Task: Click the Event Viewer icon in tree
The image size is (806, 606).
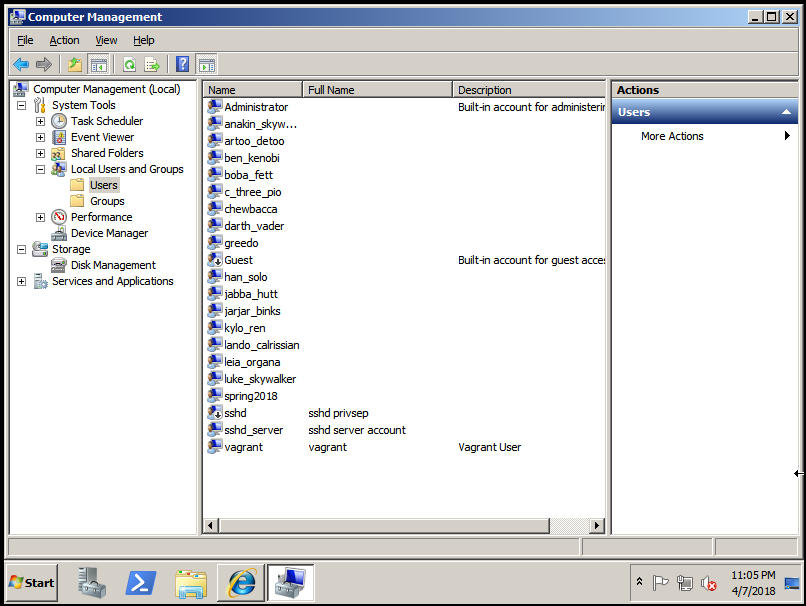Action: pos(59,137)
